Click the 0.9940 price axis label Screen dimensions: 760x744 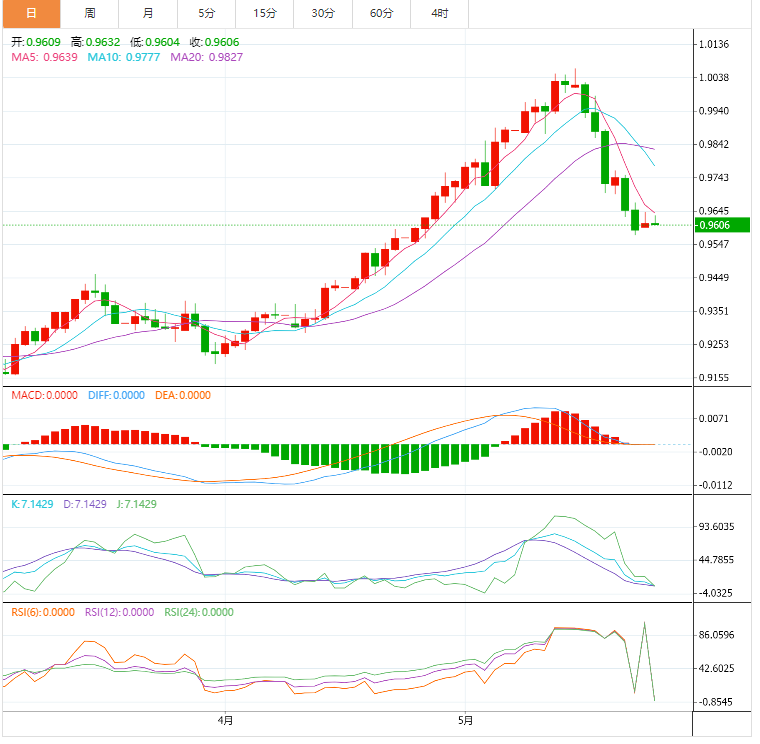click(714, 111)
